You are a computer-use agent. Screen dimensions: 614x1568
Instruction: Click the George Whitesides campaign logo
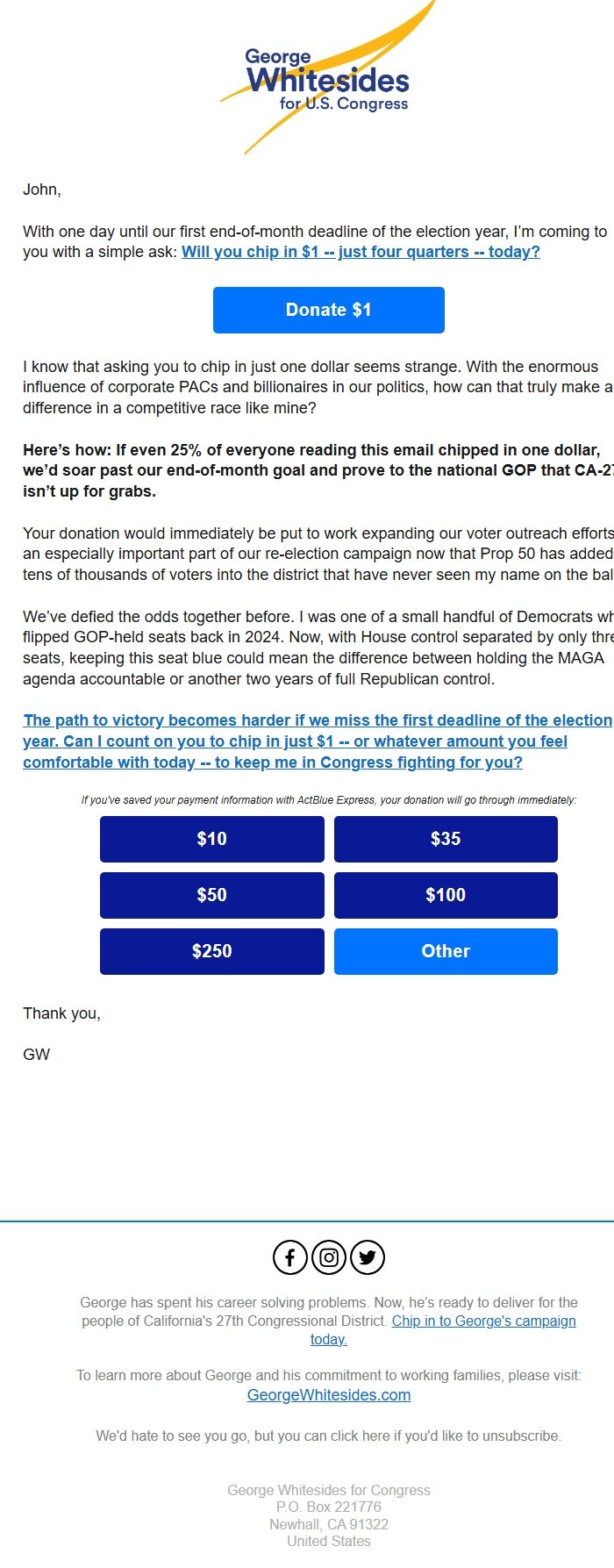pyautogui.click(x=326, y=79)
